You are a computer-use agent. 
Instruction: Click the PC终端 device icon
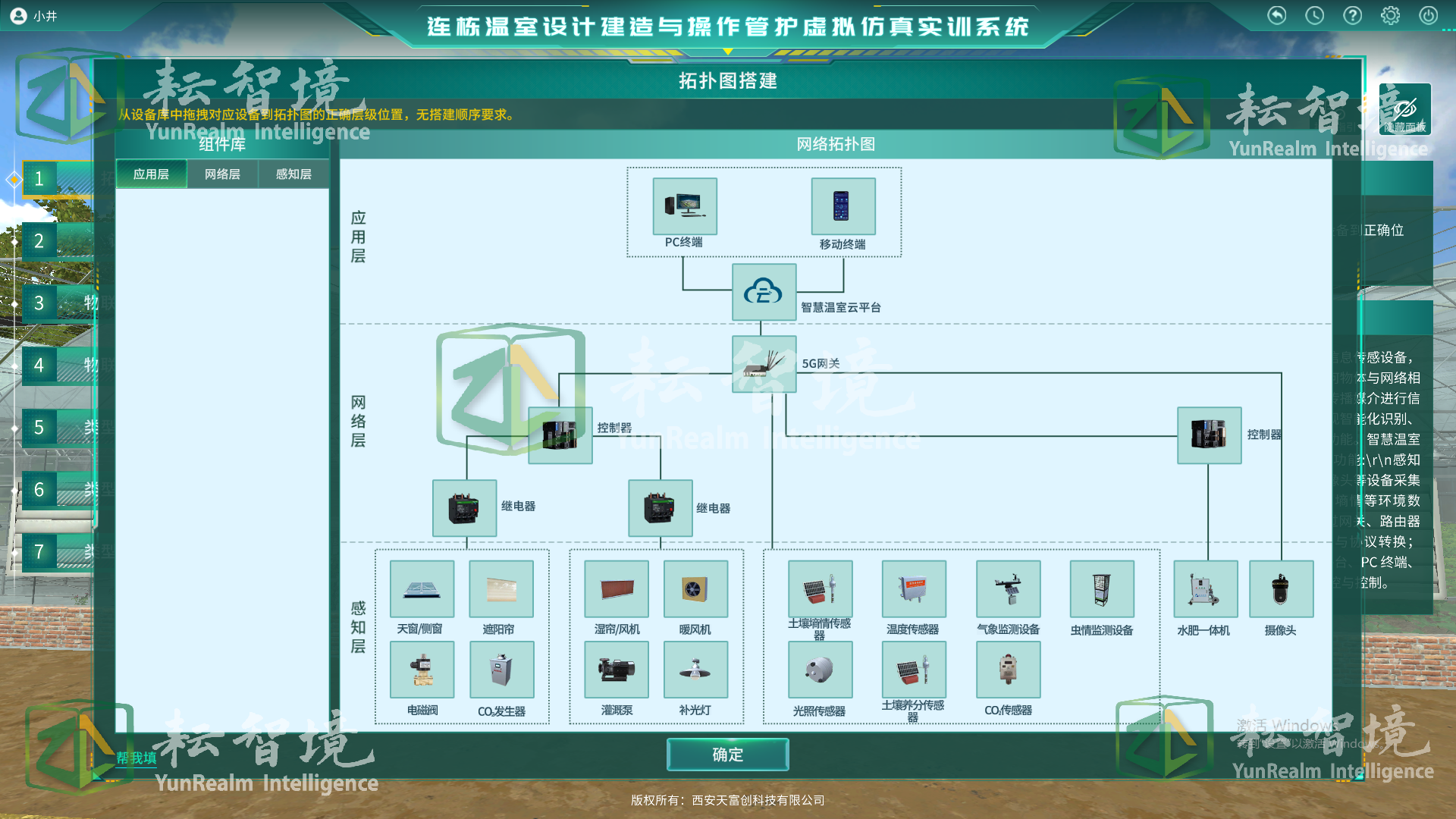click(685, 206)
